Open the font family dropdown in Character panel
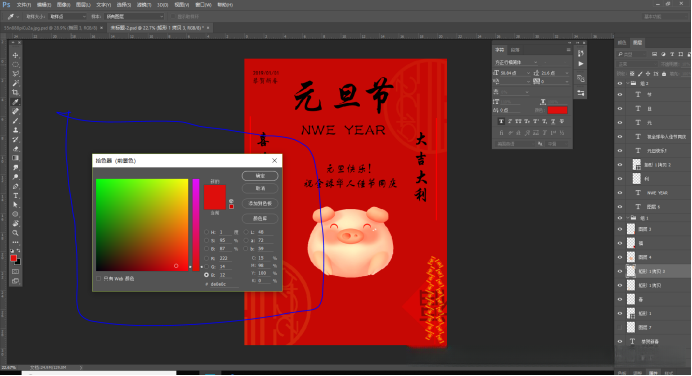692x376 pixels. click(x=535, y=62)
